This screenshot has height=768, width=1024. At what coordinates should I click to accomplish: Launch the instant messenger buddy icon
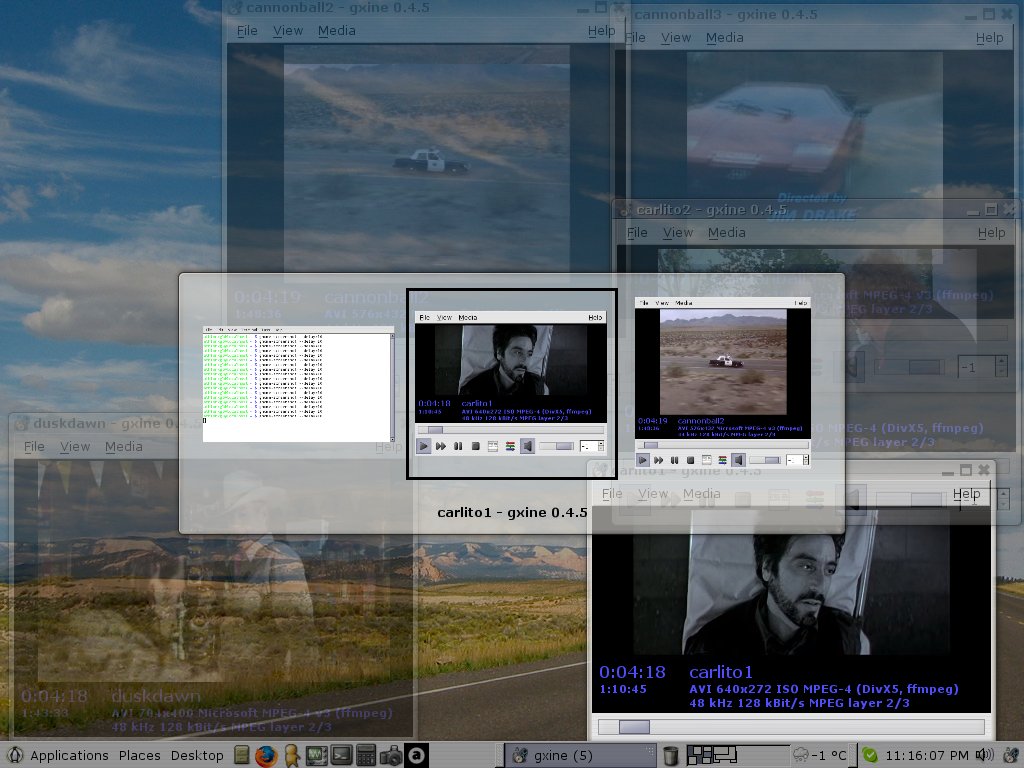click(291, 756)
